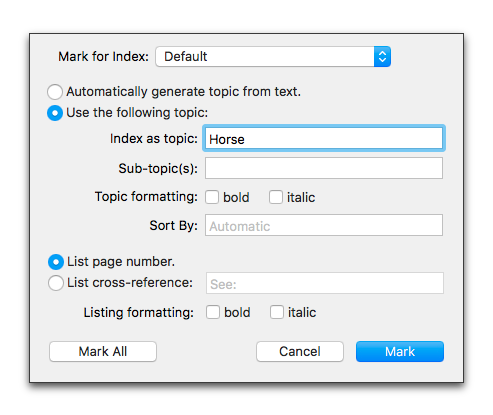Click the Sort By label text
The width and height of the screenshot is (493, 415).
pos(173,226)
